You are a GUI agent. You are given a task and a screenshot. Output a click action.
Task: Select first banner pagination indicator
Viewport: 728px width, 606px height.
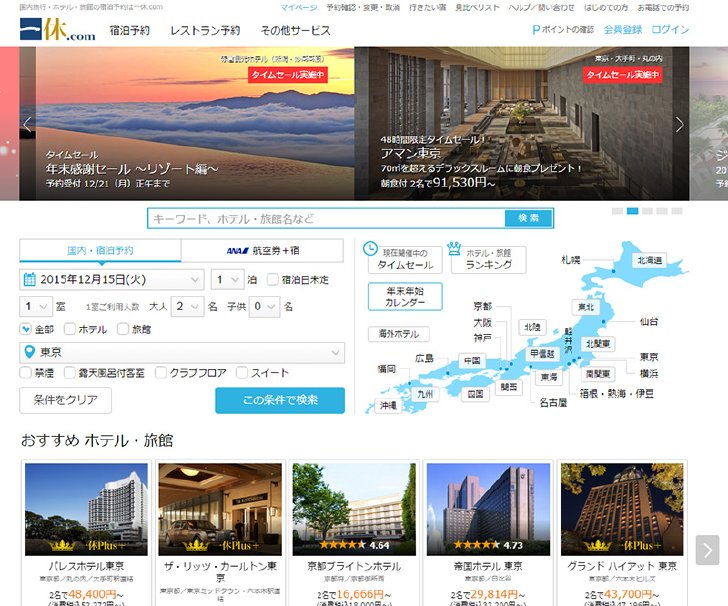pos(618,211)
